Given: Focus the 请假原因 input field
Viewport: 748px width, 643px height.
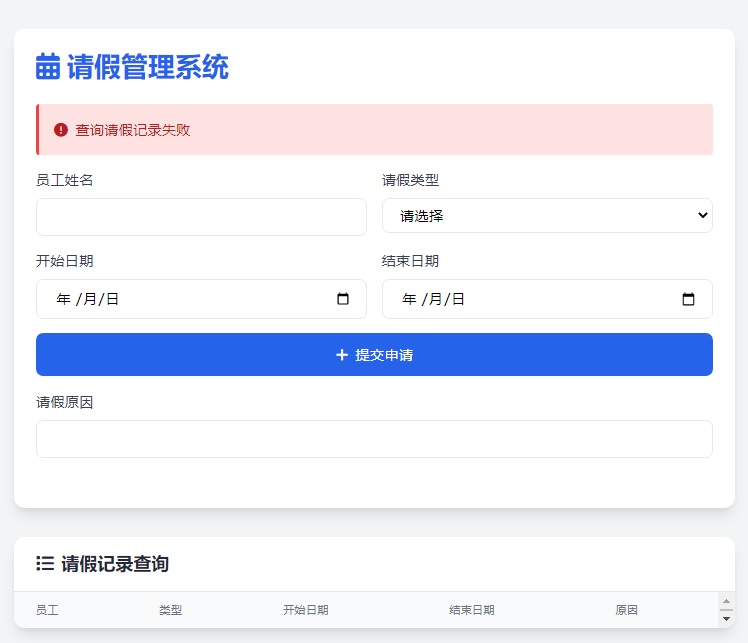Looking at the screenshot, I should pyautogui.click(x=374, y=439).
